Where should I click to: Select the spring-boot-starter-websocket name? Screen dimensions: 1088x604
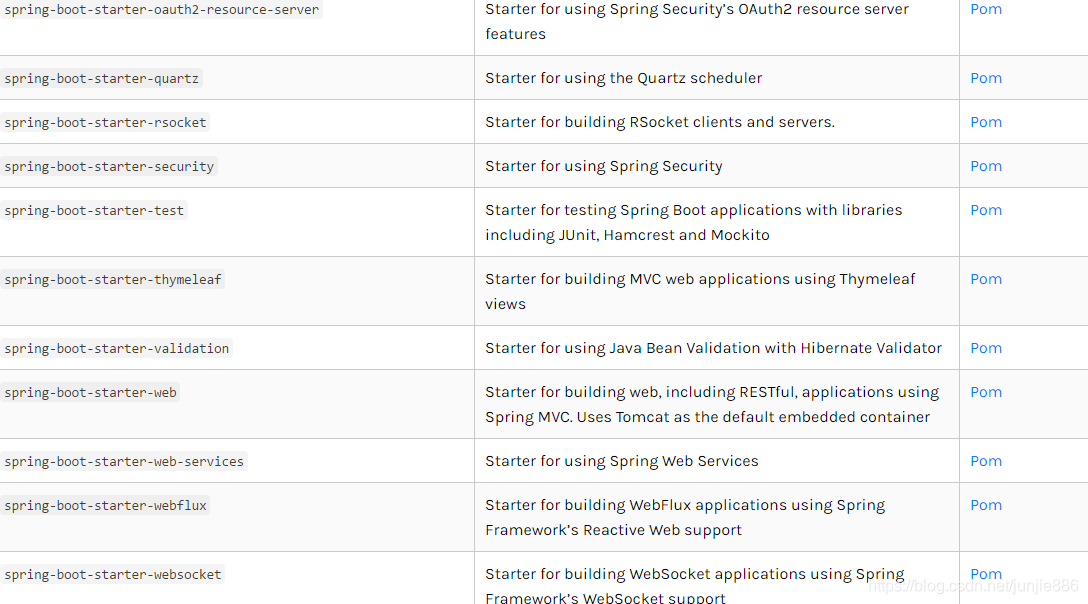click(x=112, y=574)
